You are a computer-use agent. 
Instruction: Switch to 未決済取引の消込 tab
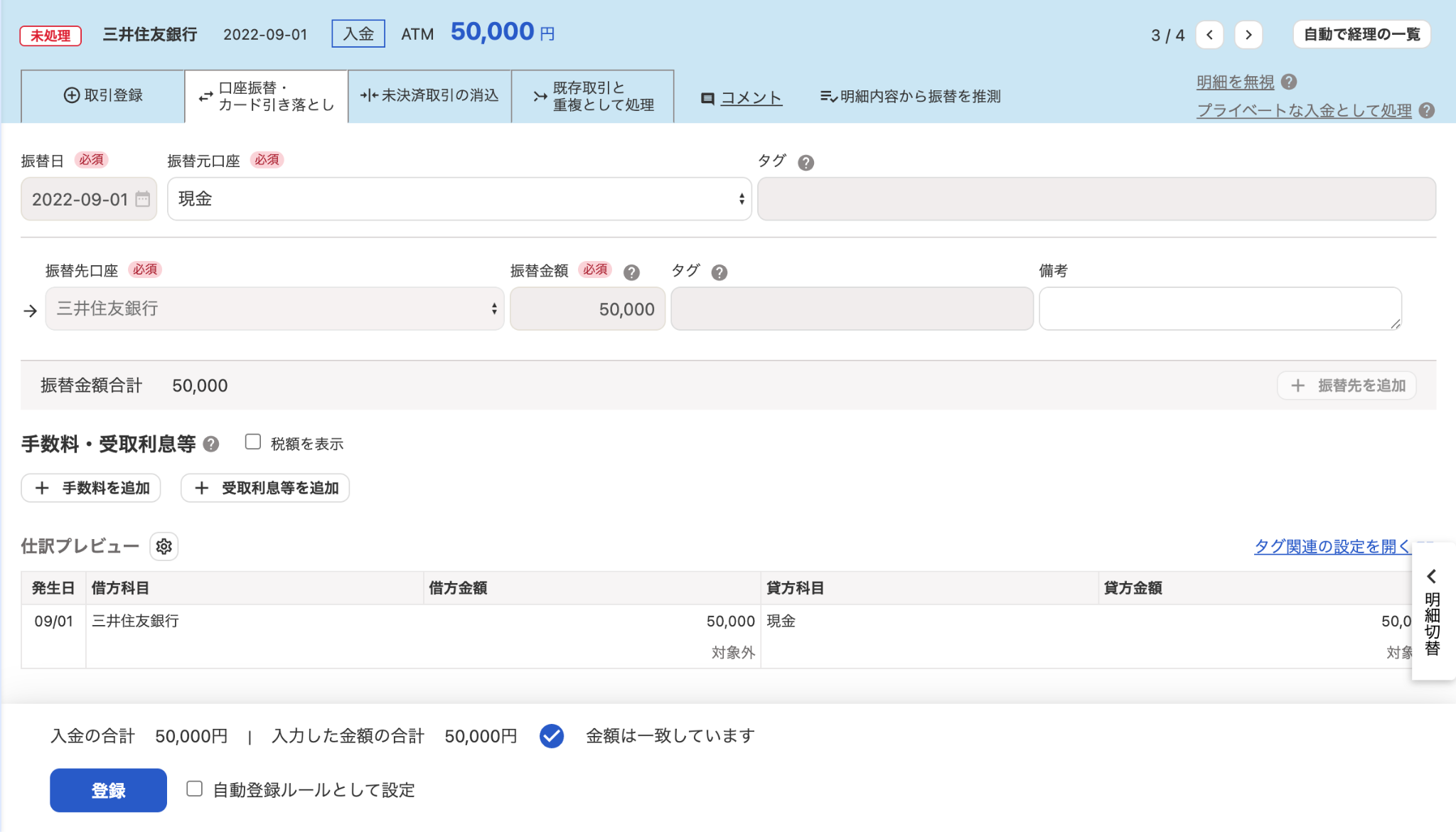click(x=429, y=96)
